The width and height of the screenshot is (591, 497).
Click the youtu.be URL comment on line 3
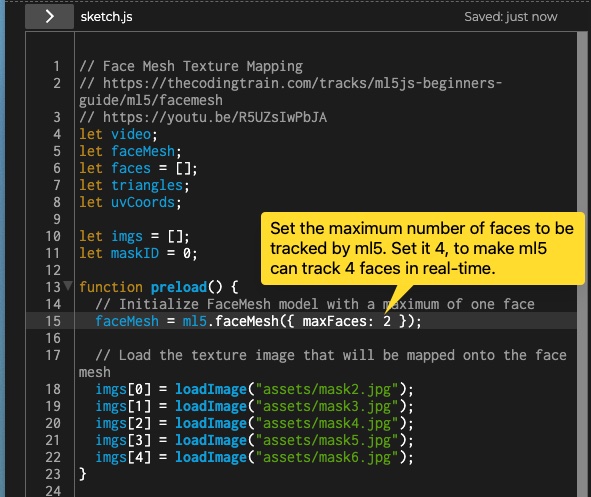[203, 117]
